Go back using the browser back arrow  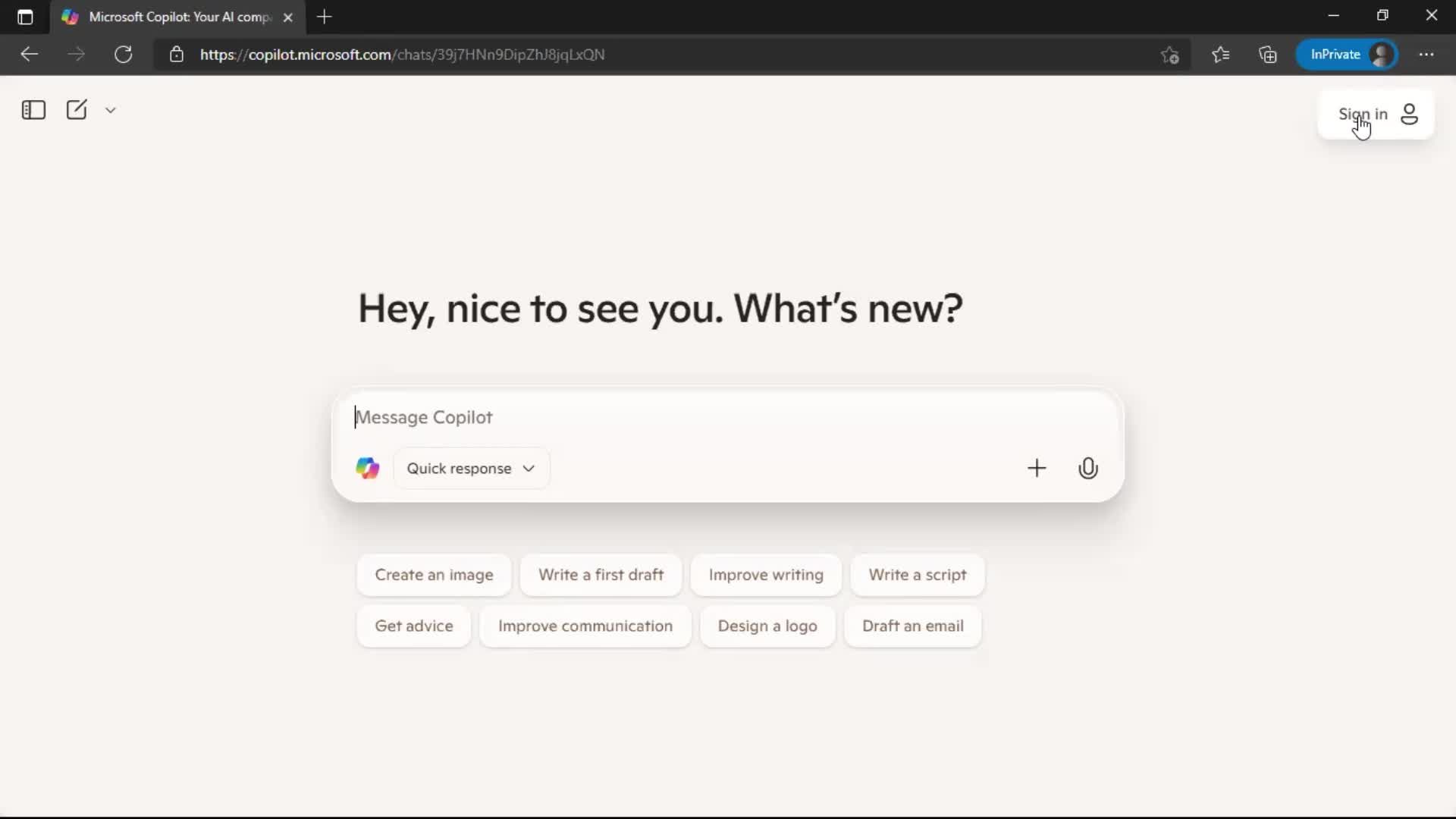click(29, 54)
